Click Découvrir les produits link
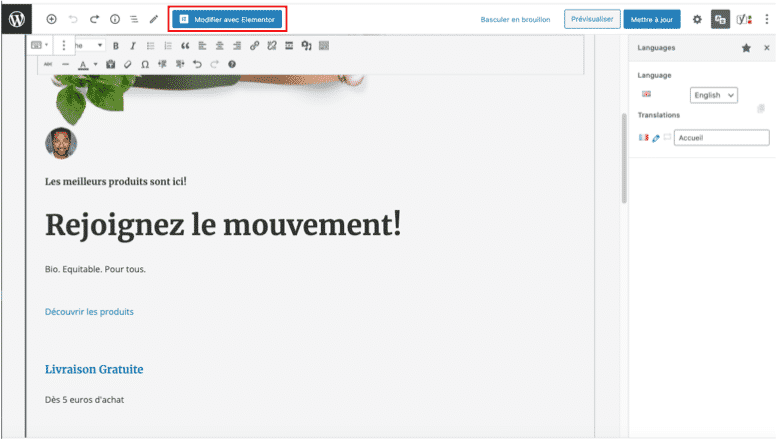 click(89, 312)
